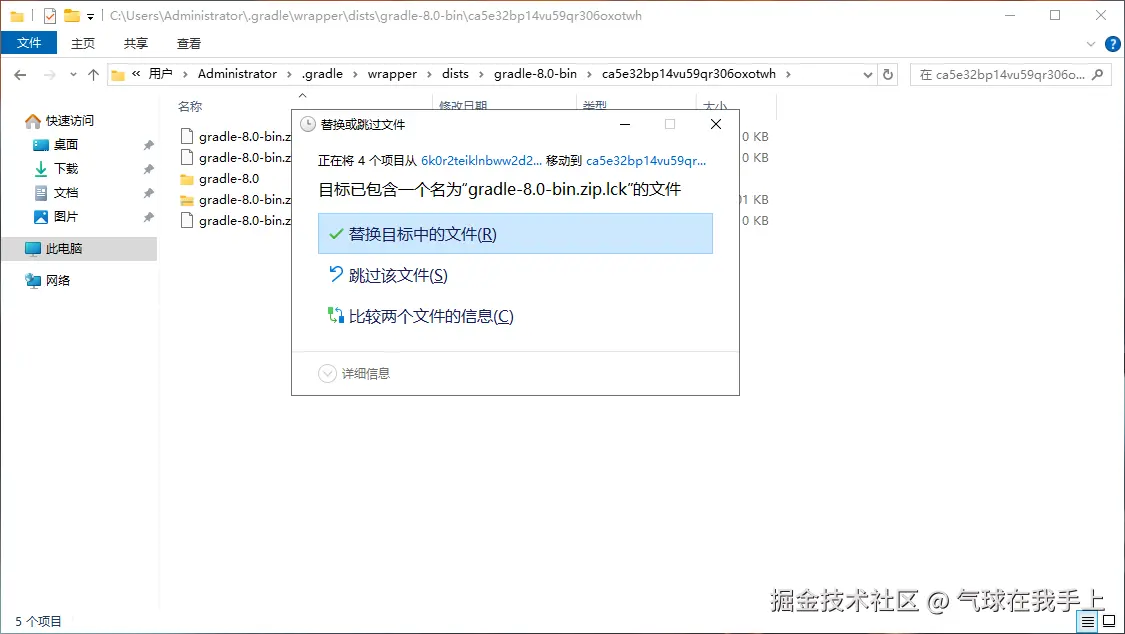Open 下载 in navigation pane
1125x634 pixels.
click(x=65, y=169)
